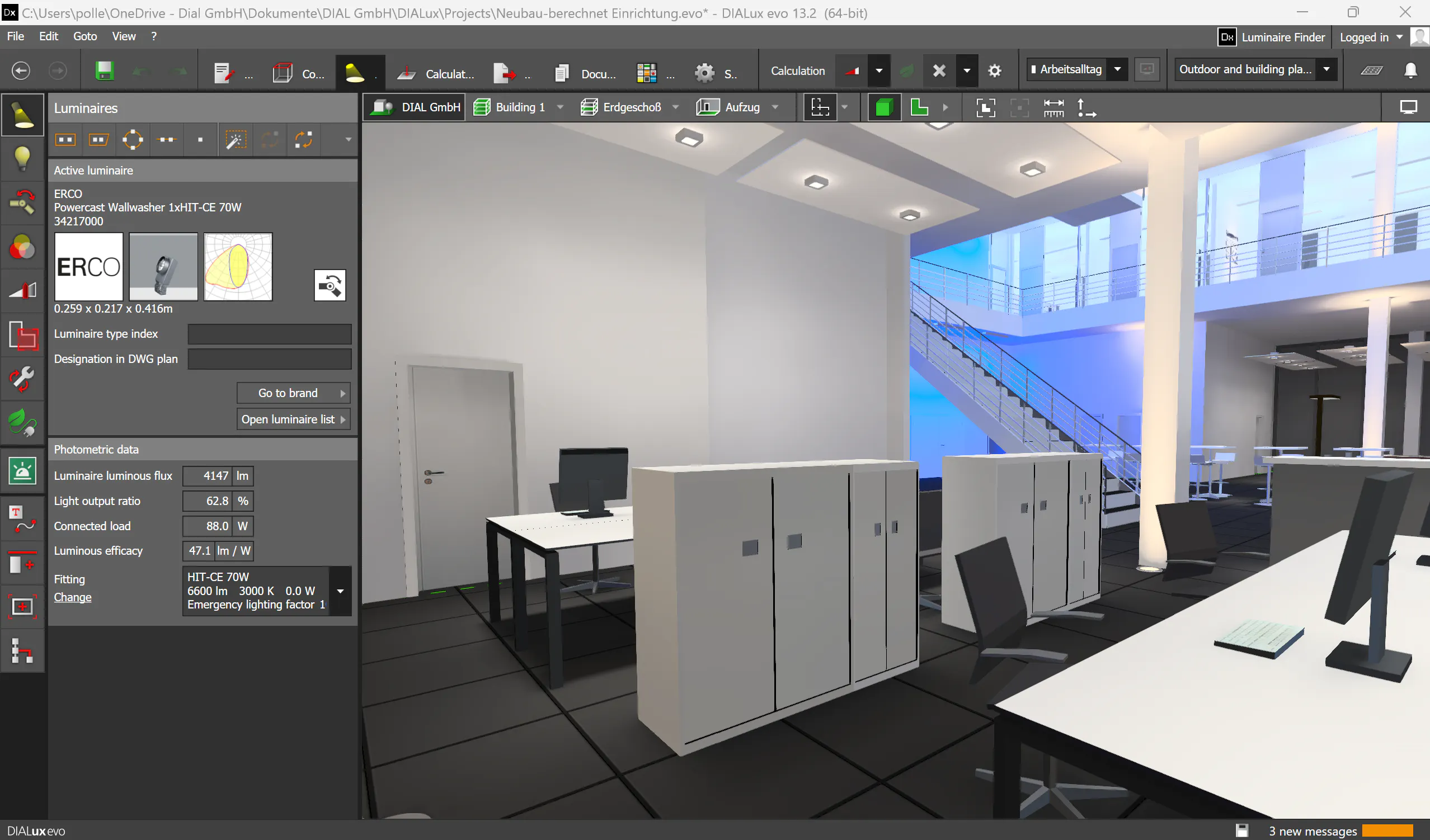Click replace luminaire icon beside thumbnails

(330, 285)
